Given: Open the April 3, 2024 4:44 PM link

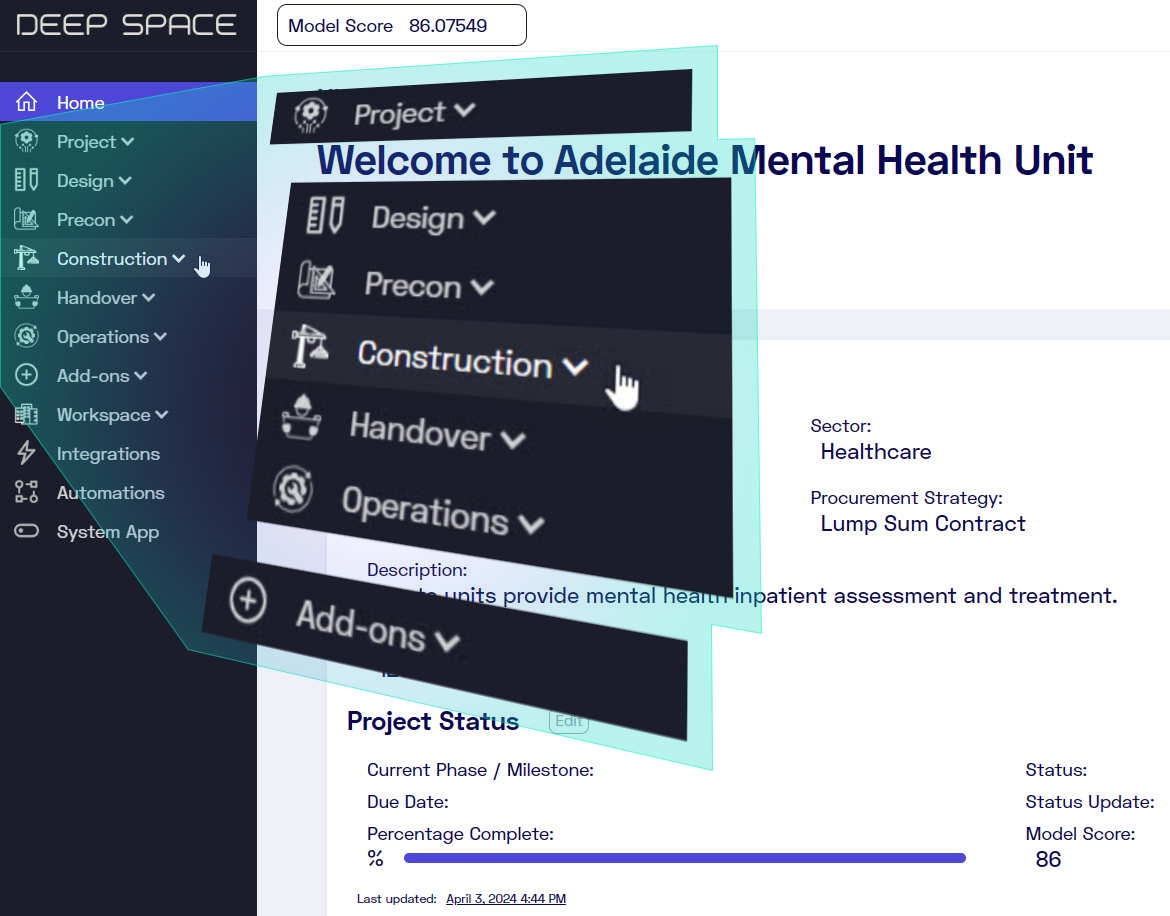Looking at the screenshot, I should pos(506,899).
